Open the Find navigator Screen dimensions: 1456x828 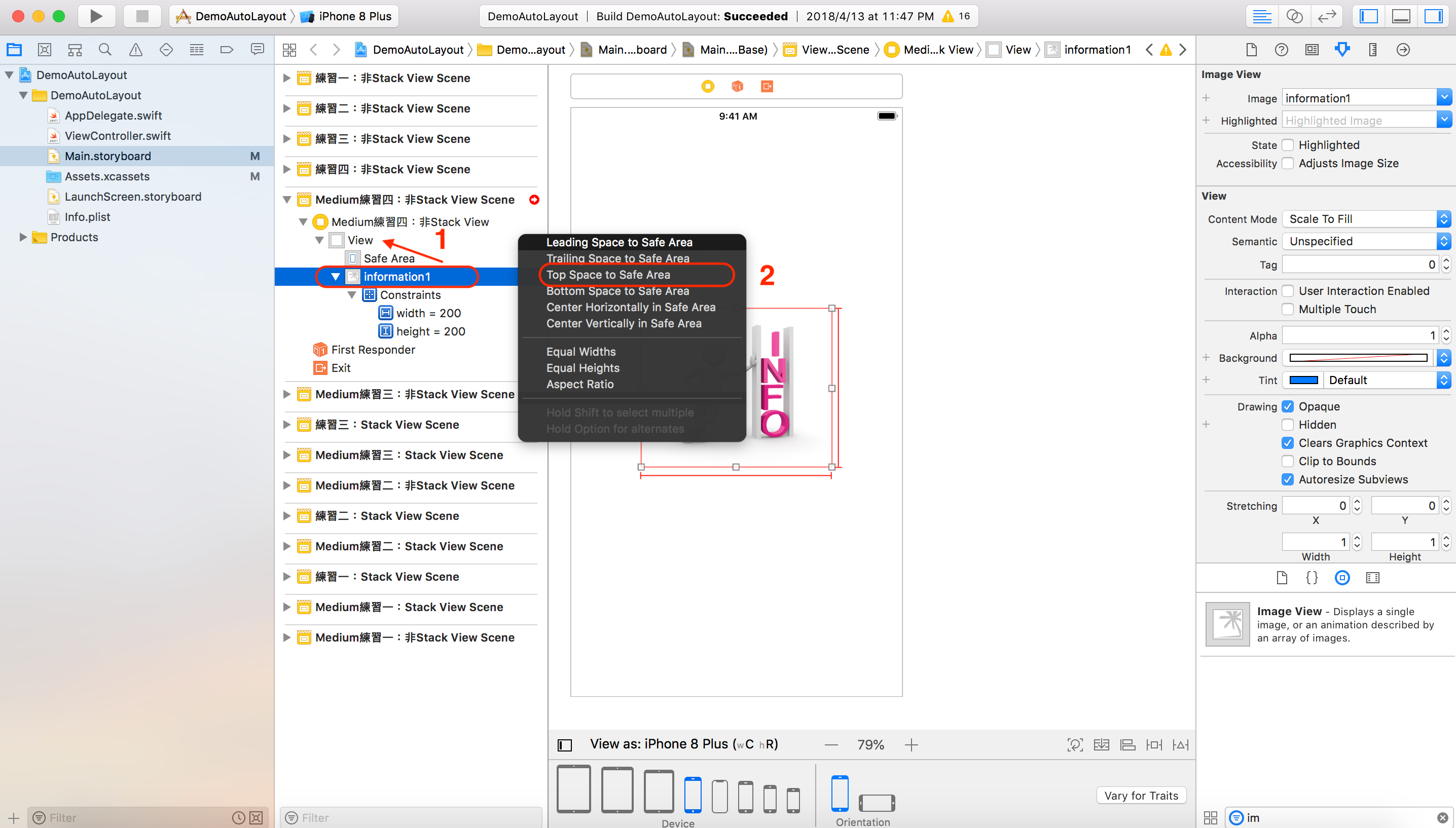104,50
